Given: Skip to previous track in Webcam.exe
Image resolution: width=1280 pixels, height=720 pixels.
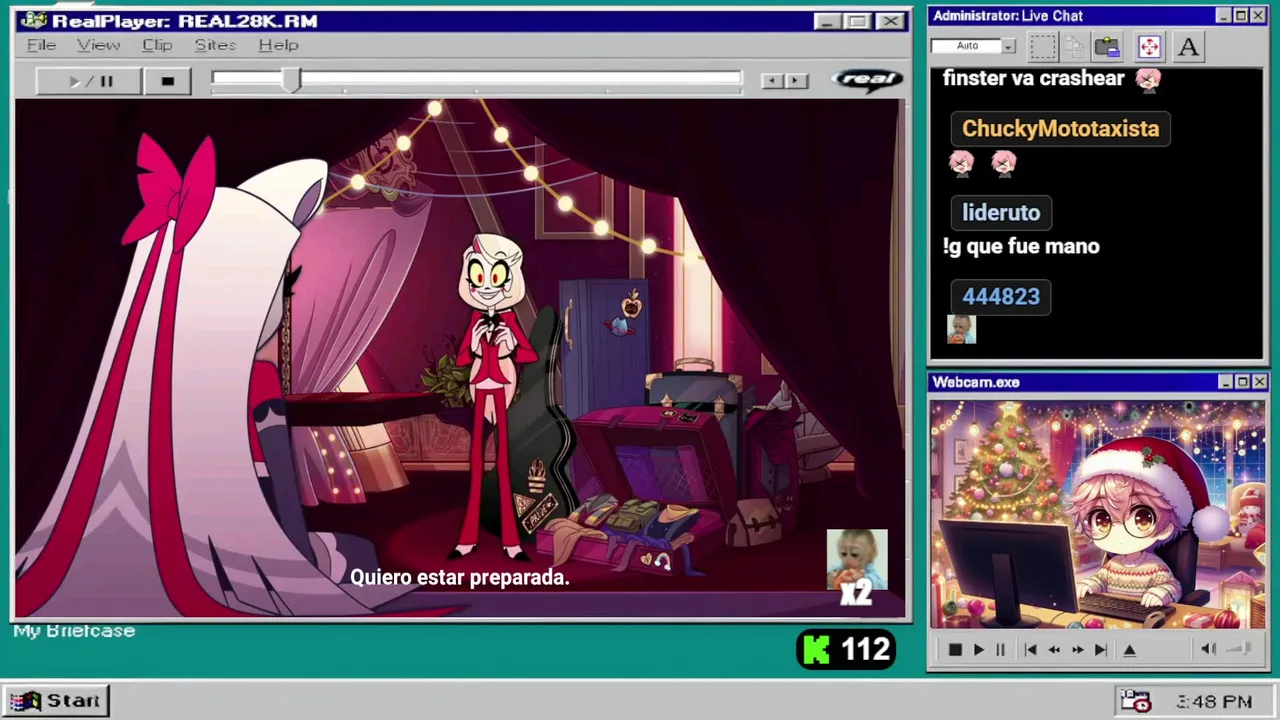Looking at the screenshot, I should (x=1030, y=650).
